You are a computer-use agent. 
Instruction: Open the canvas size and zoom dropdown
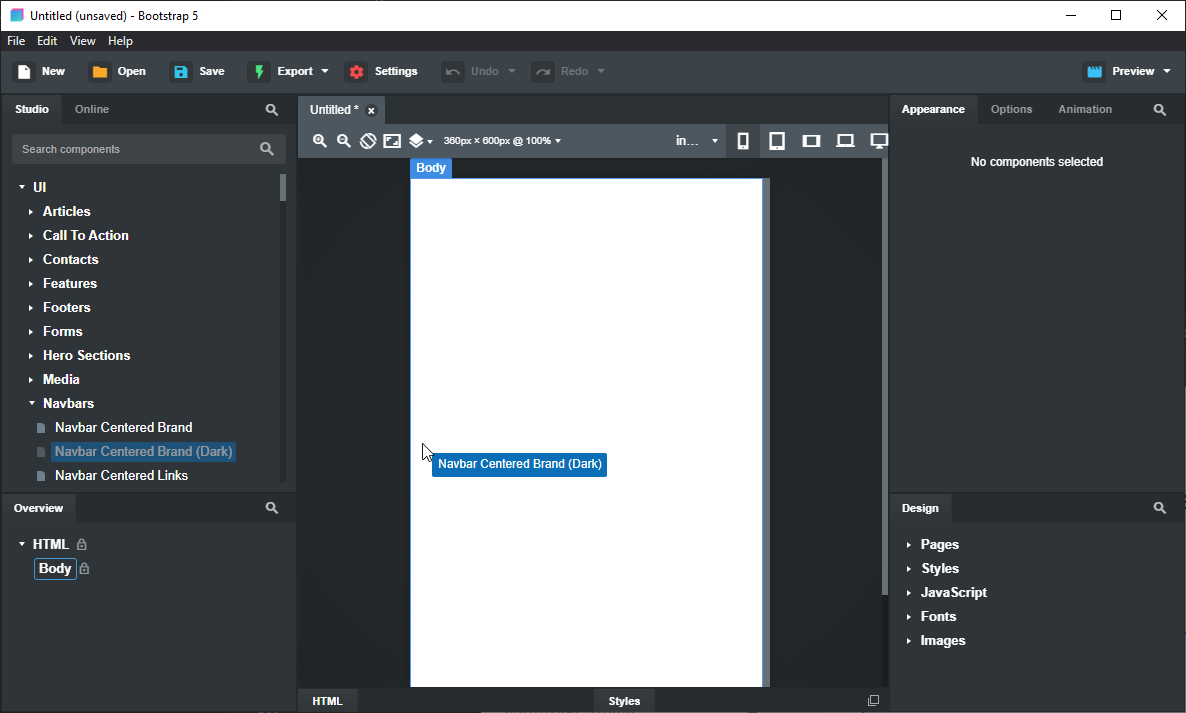click(x=502, y=141)
